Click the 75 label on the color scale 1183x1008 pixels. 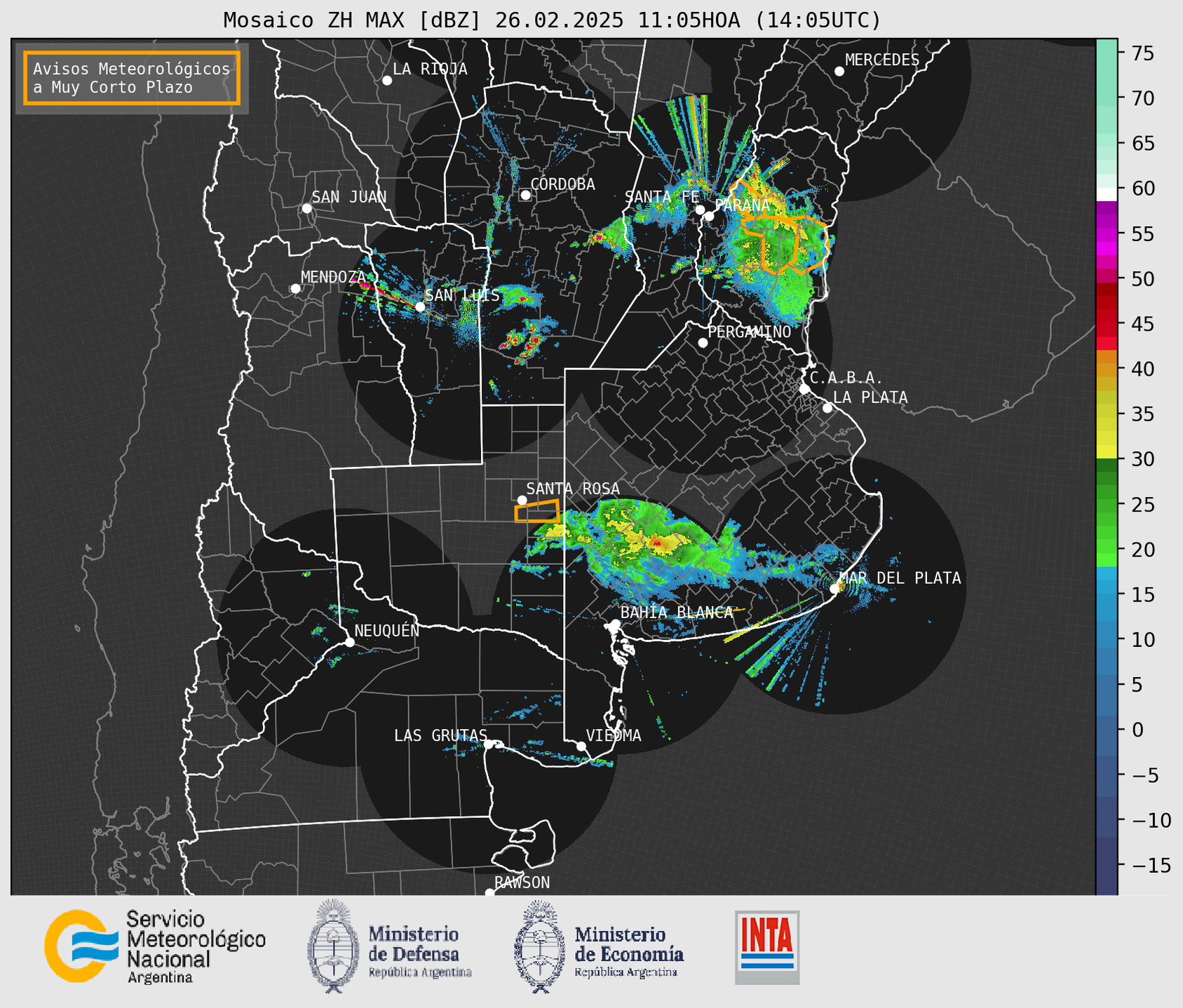click(1142, 53)
